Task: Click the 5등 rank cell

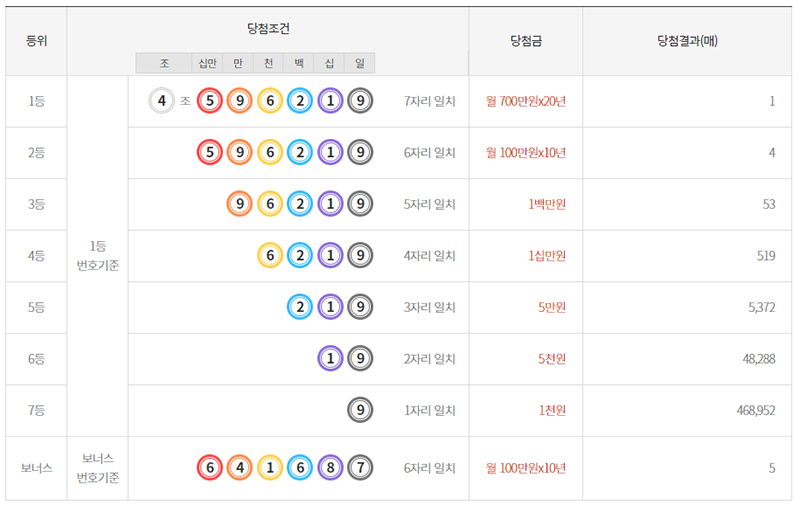Action: pyautogui.click(x=36, y=307)
